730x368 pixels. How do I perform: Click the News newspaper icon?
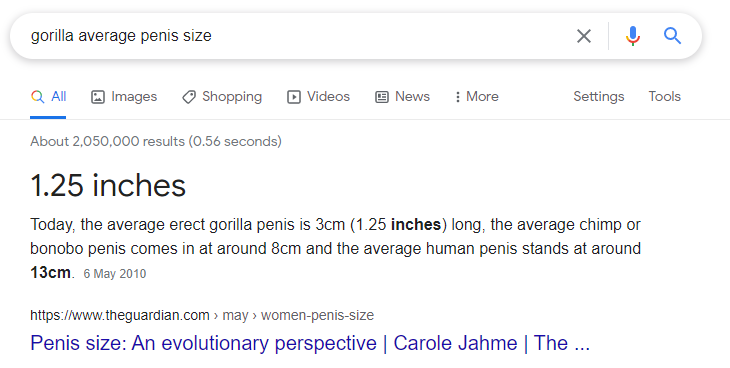382,97
